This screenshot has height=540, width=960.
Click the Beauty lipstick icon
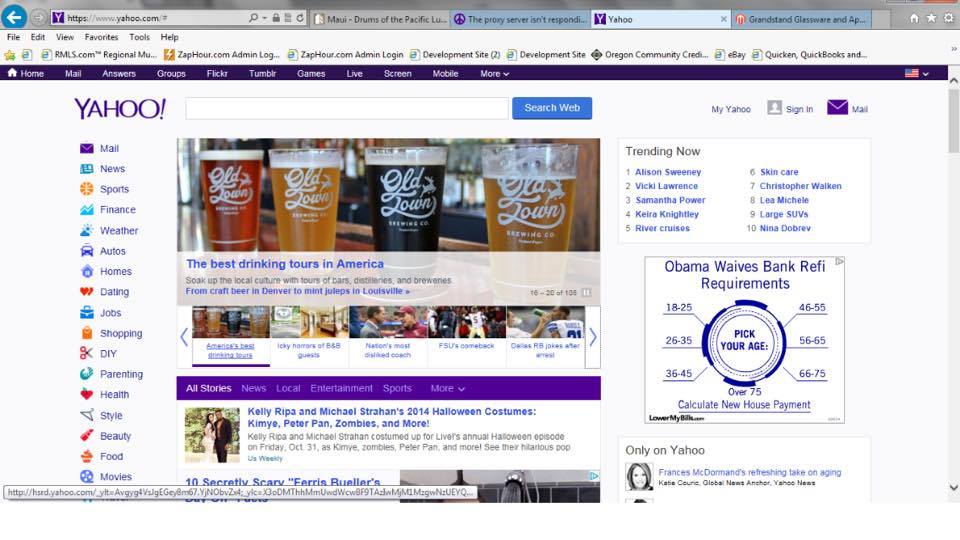[x=86, y=435]
